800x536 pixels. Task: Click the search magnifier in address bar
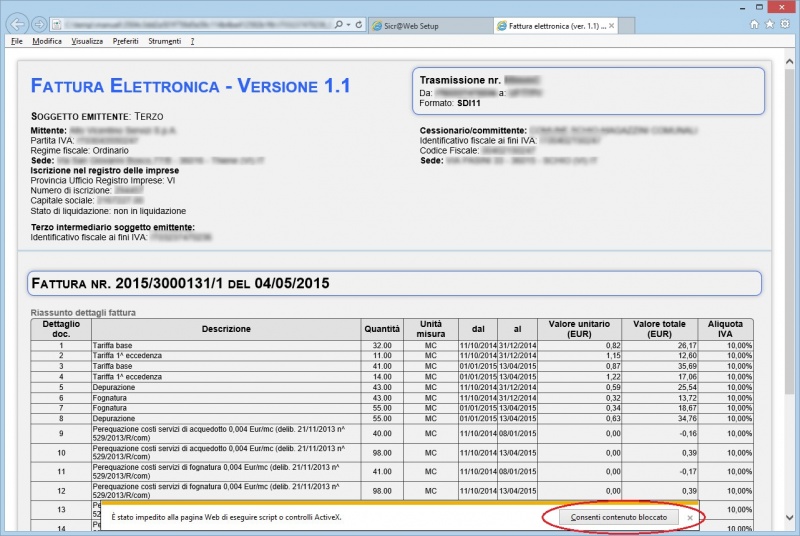coord(337,24)
